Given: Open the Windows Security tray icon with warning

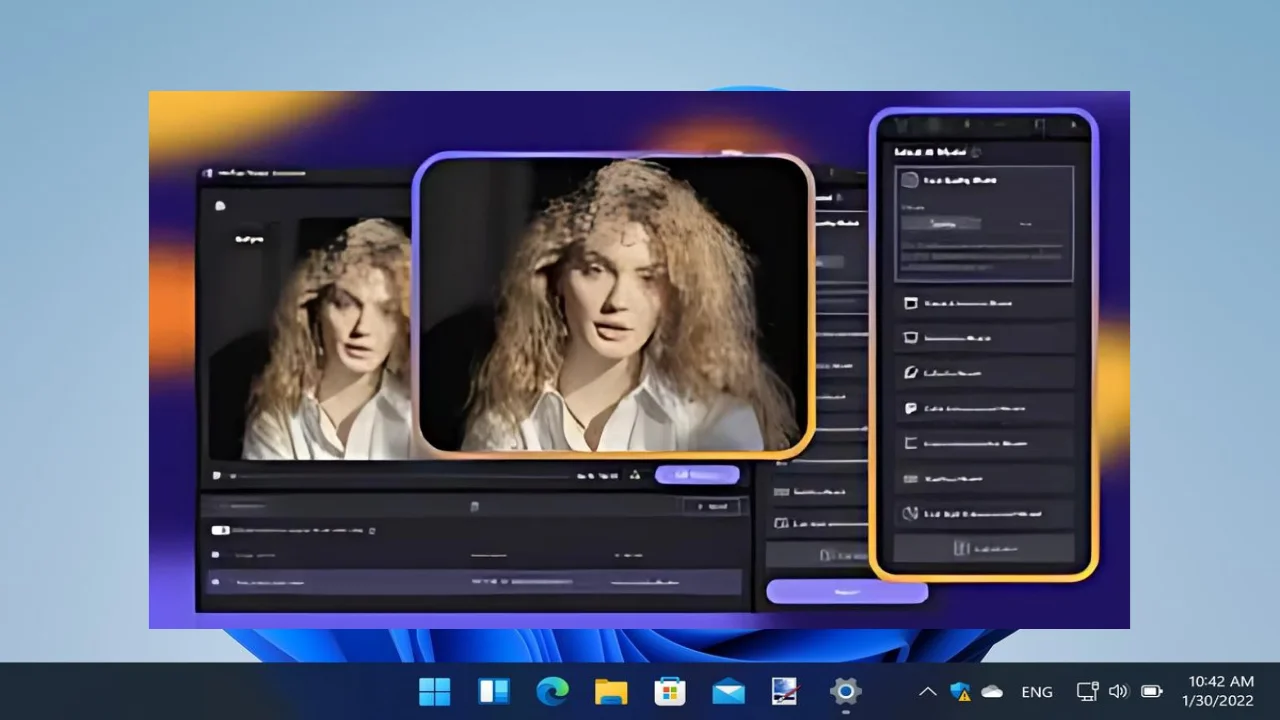Looking at the screenshot, I should (x=960, y=691).
